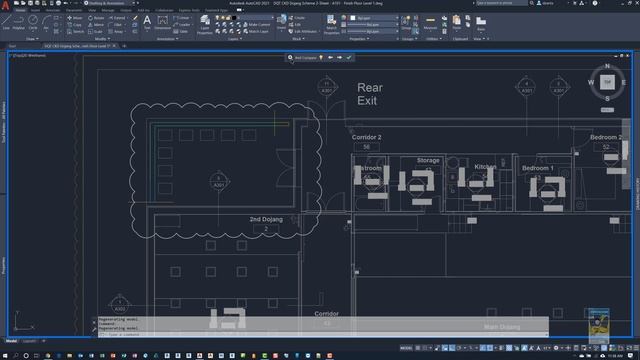Activate the Stretch command

(76, 31)
